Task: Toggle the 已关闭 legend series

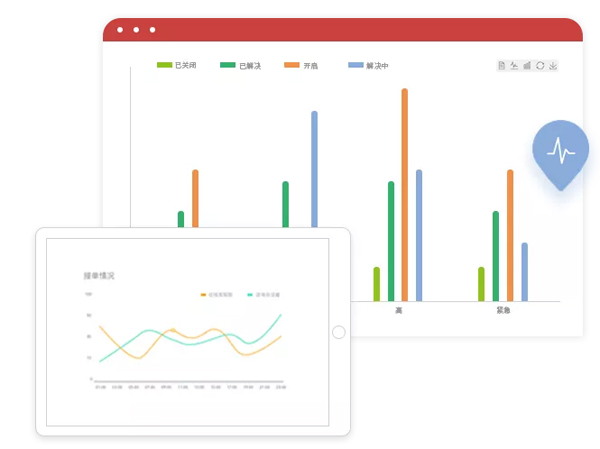Action: (176, 65)
